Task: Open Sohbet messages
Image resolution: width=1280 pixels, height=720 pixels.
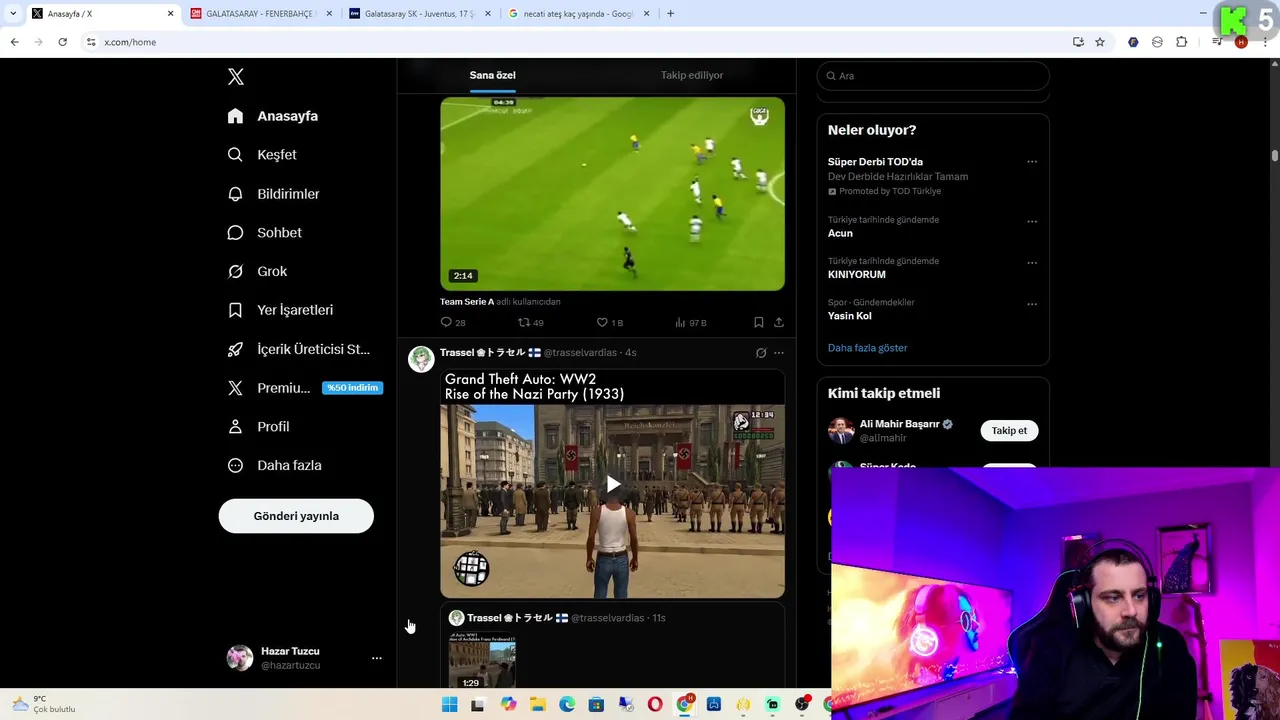Action: pyautogui.click(x=265, y=233)
